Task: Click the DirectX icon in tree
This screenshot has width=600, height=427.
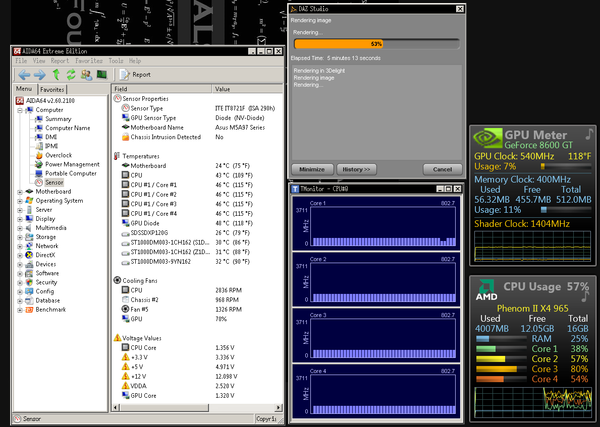Action: [x=29, y=255]
